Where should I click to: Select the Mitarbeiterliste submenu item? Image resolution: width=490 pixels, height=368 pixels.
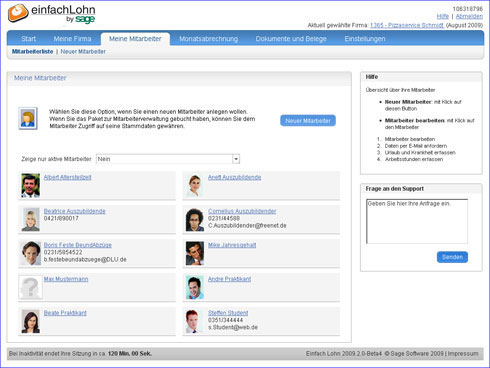(x=32, y=51)
